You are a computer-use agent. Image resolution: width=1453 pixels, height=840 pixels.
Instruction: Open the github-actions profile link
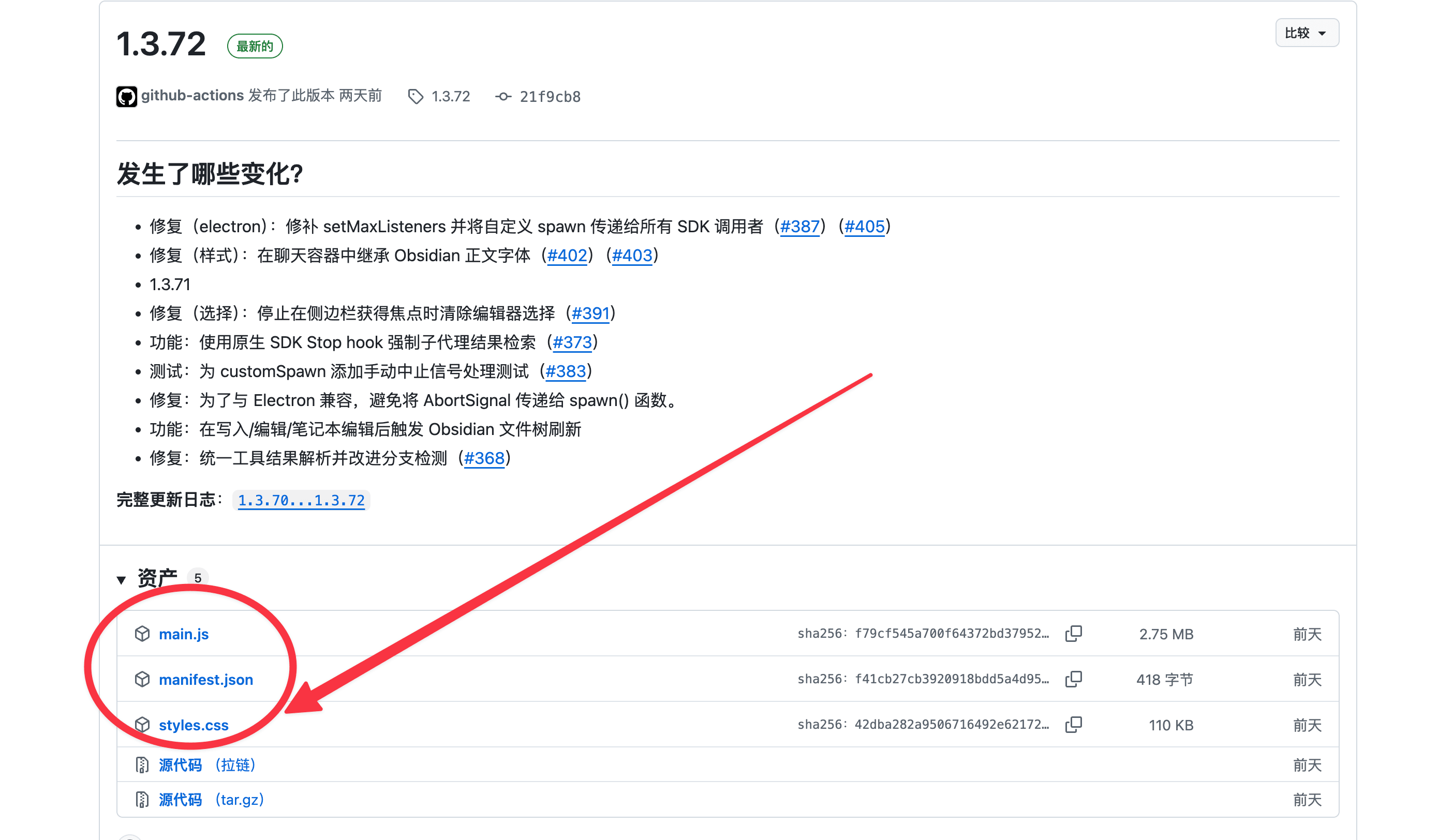192,95
